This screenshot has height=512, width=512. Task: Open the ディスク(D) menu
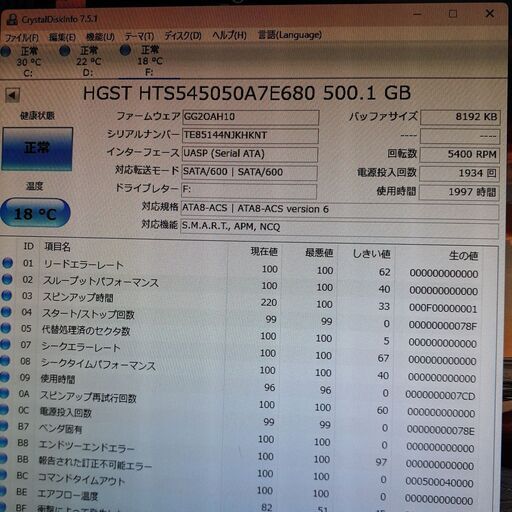coord(183,35)
